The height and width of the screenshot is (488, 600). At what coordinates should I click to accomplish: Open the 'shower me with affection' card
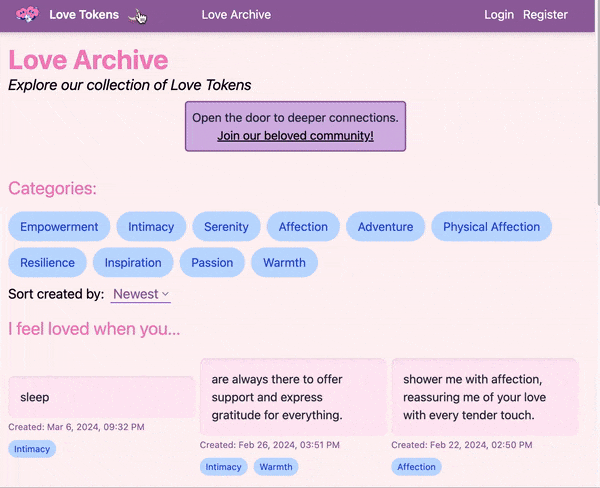(x=485, y=397)
